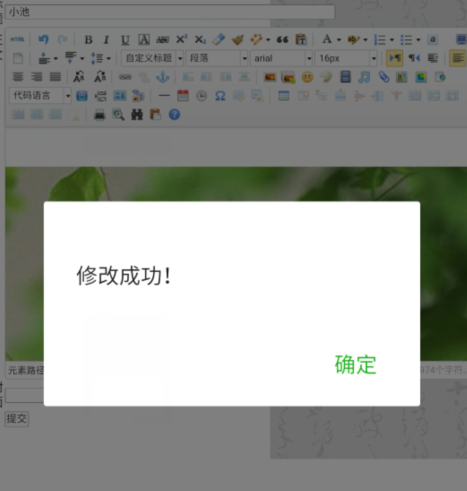Screen dimensions: 467x491
Task: Insert special character with omega icon
Action: pyautogui.click(x=220, y=96)
